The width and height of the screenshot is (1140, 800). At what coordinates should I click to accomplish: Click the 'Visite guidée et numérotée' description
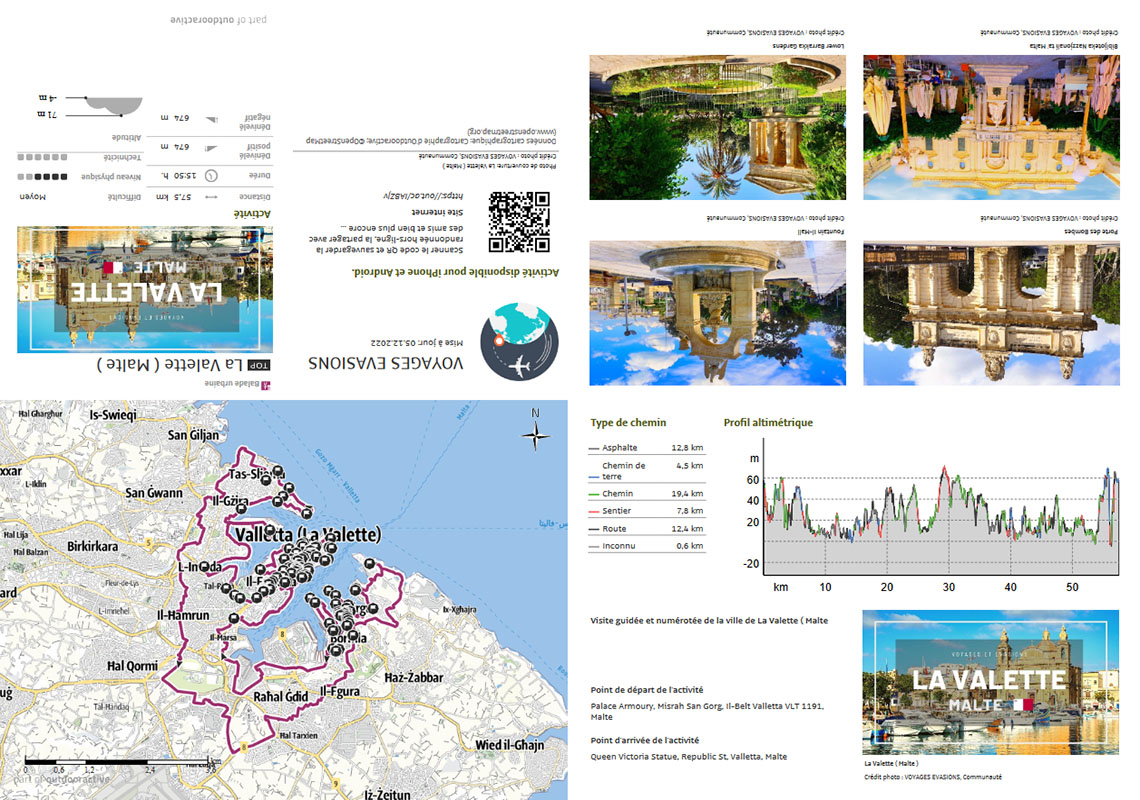(709, 621)
